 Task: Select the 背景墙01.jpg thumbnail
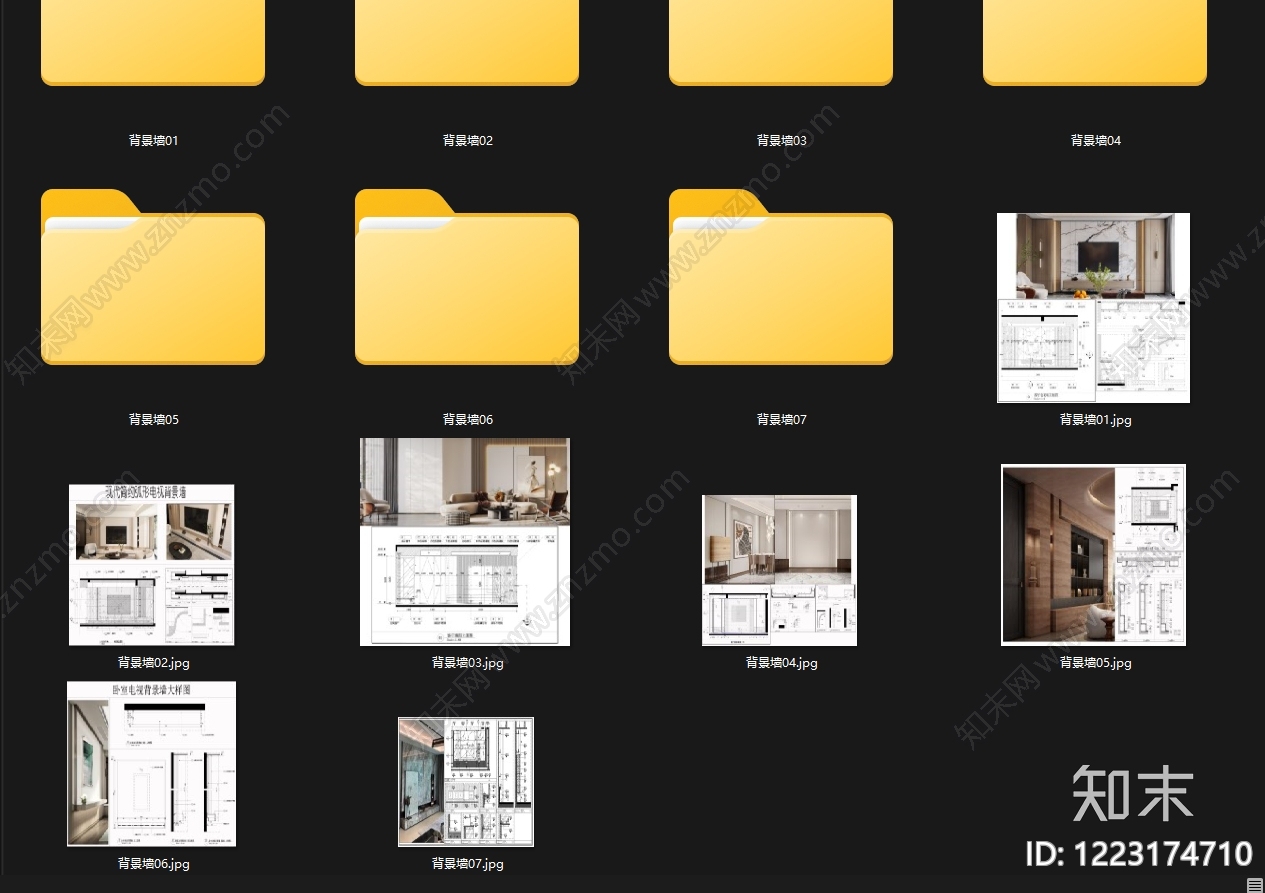(x=1094, y=308)
